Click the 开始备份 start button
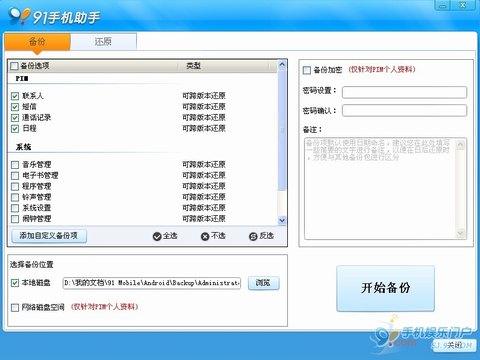 coord(385,288)
